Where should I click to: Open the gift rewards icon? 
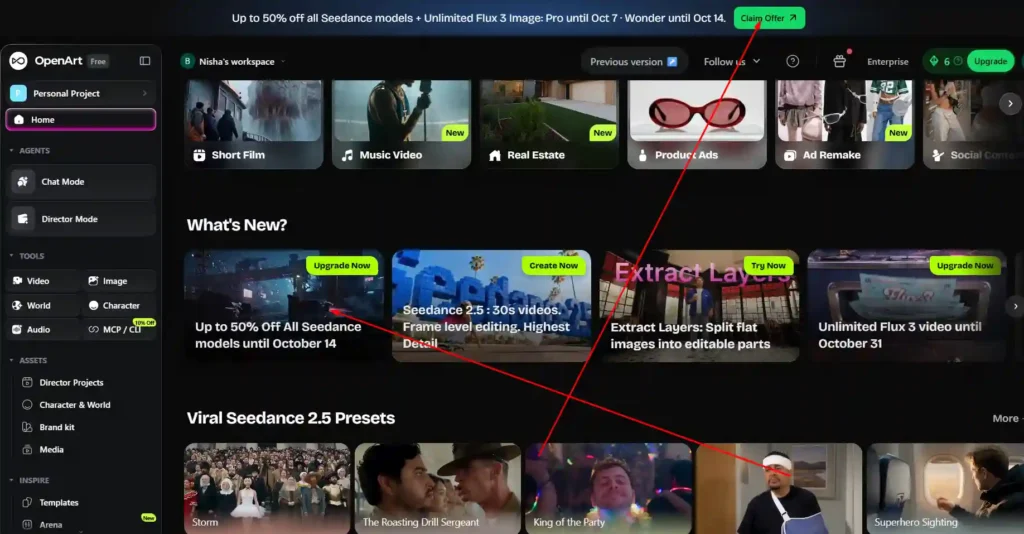pos(840,61)
